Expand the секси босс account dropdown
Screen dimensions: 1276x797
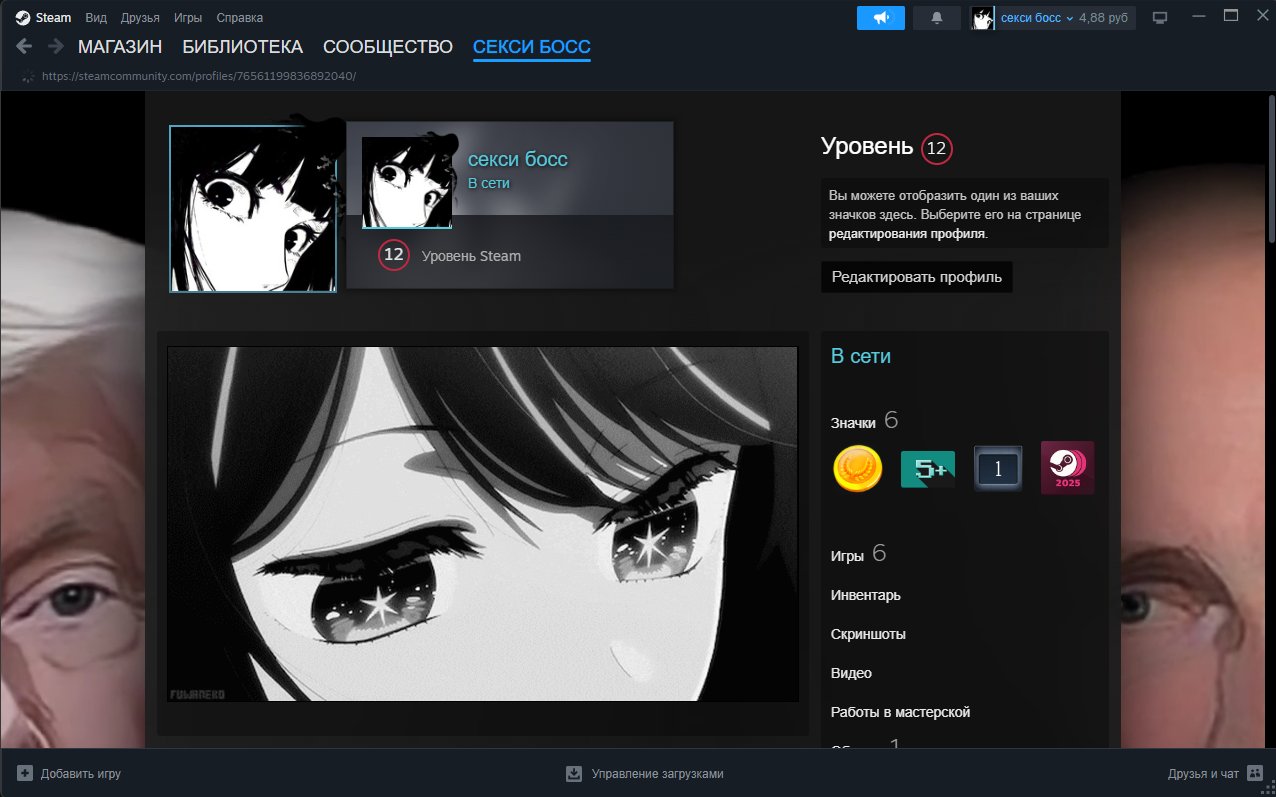click(1036, 18)
